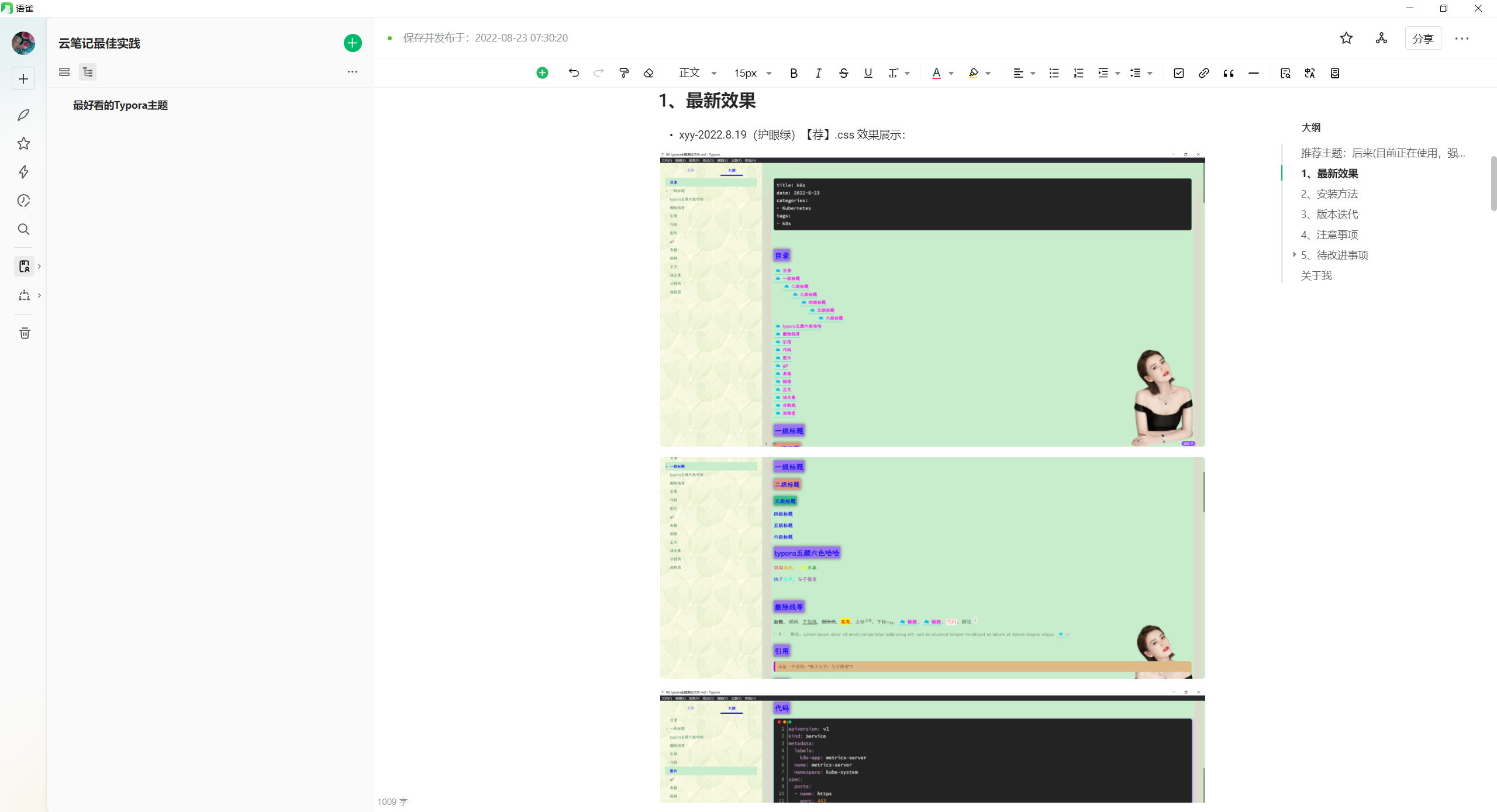Open the alignment options arrow
Screen dimensions: 1497x812
click(1033, 73)
